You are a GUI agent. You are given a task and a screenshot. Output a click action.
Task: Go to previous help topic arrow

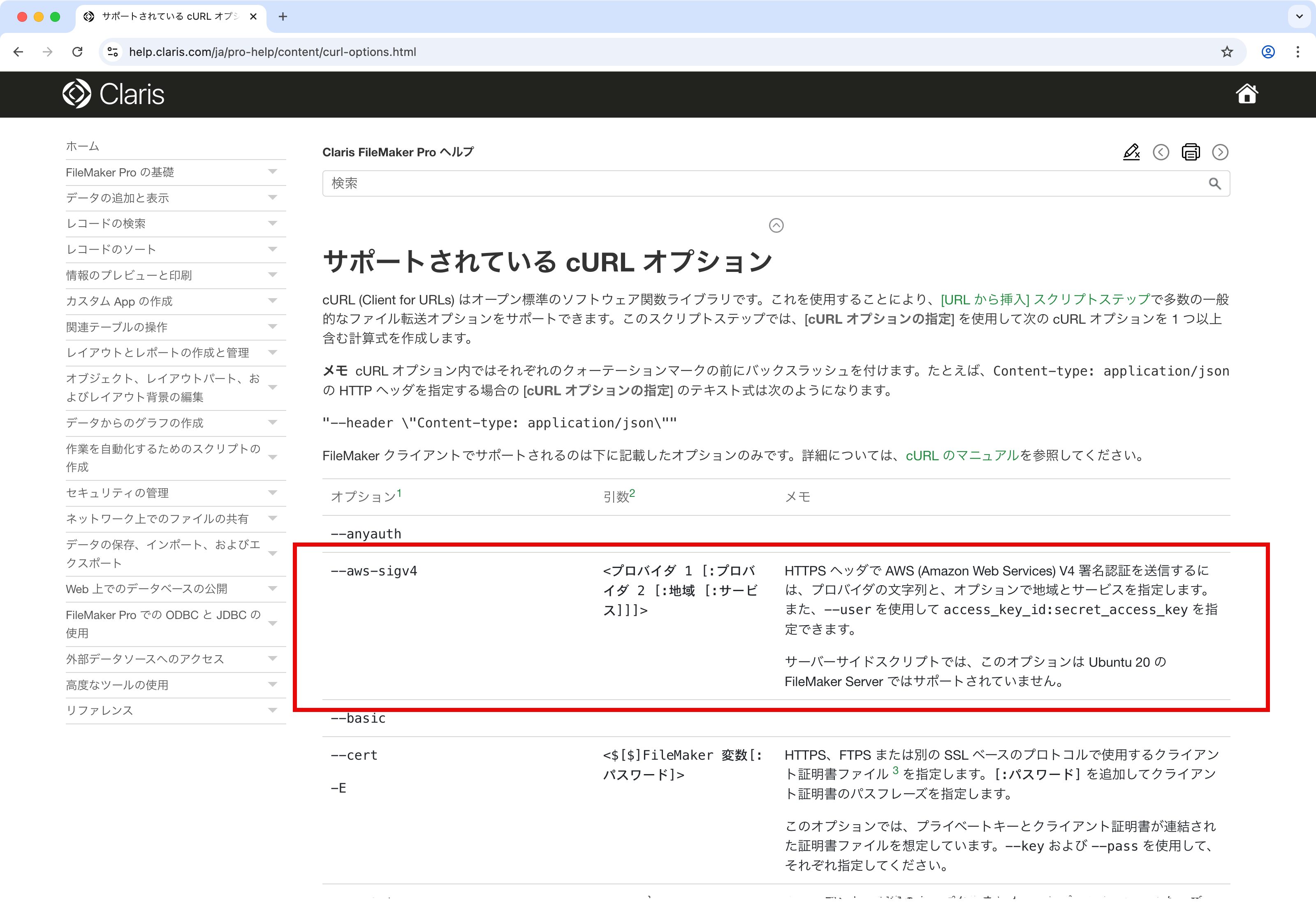1161,152
